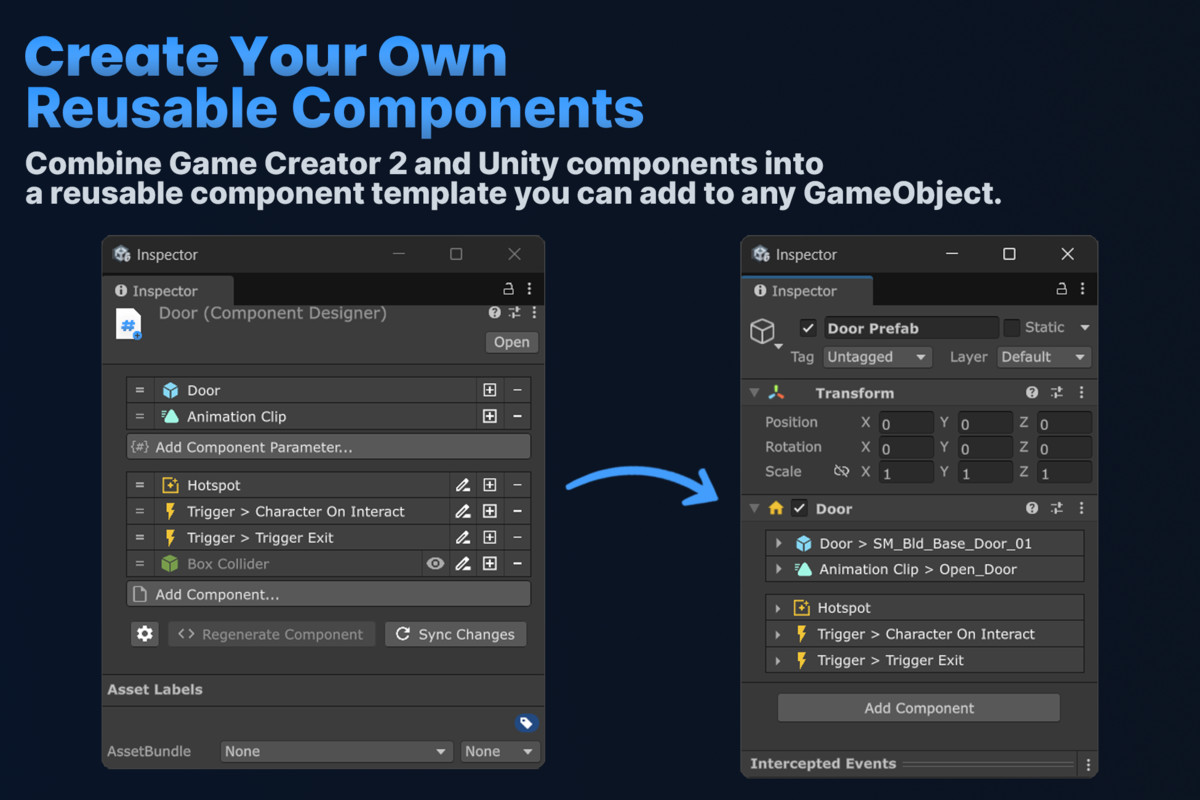The height and width of the screenshot is (800, 1200).
Task: Toggle lock icon in left Inspector
Action: 508,289
